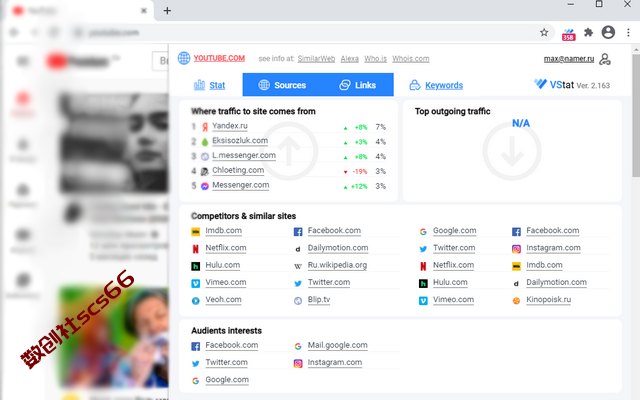This screenshot has width=640, height=400.
Task: Open Twitter.com in Audients interests
Action: tap(227, 362)
